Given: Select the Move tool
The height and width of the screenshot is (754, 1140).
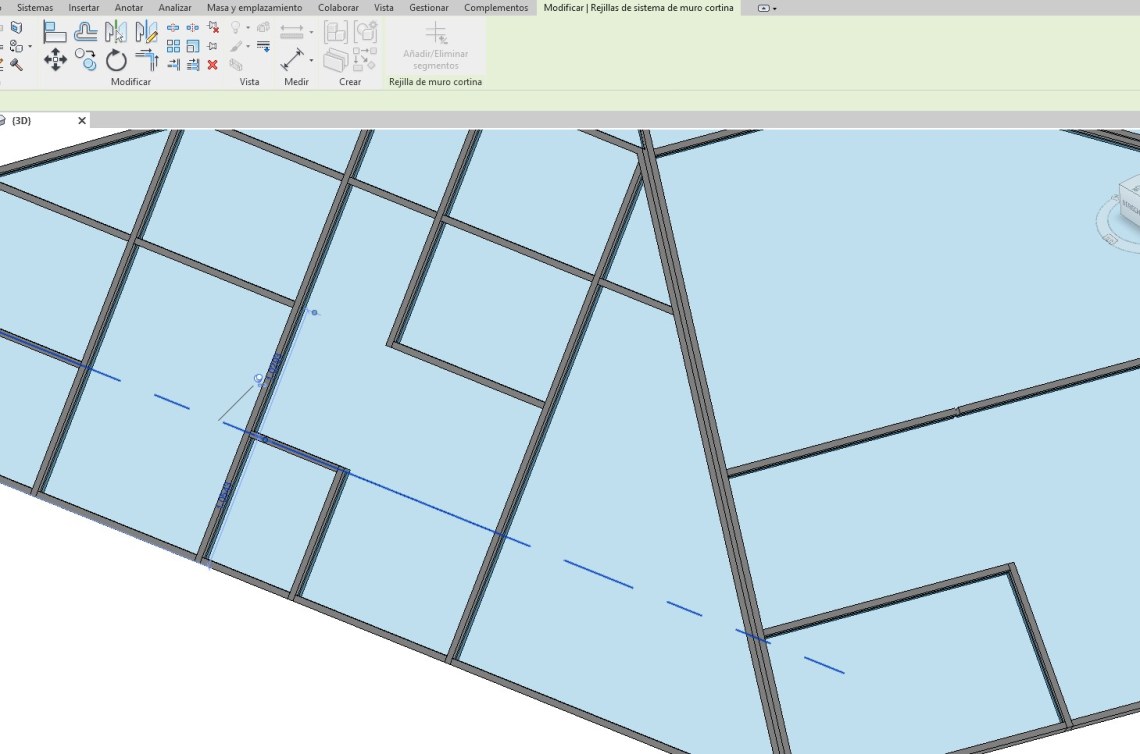Looking at the screenshot, I should tap(55, 61).
